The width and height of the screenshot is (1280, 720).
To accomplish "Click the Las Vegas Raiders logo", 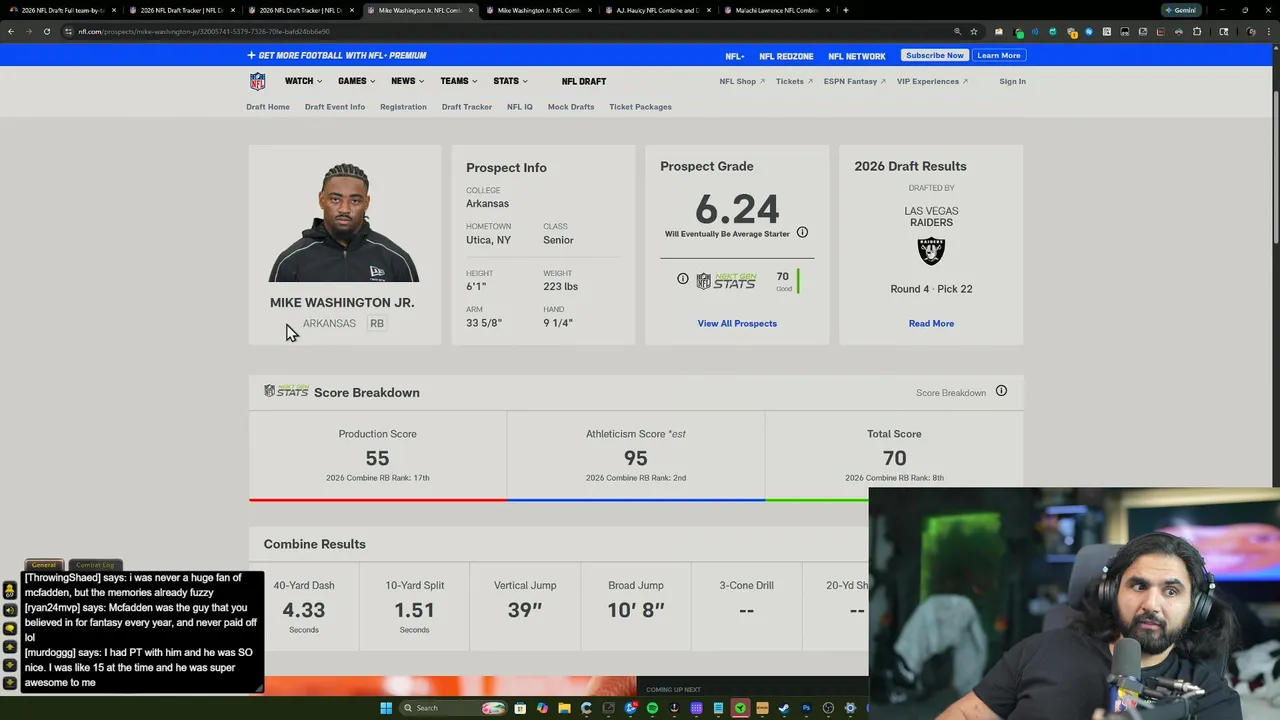I will [x=931, y=250].
